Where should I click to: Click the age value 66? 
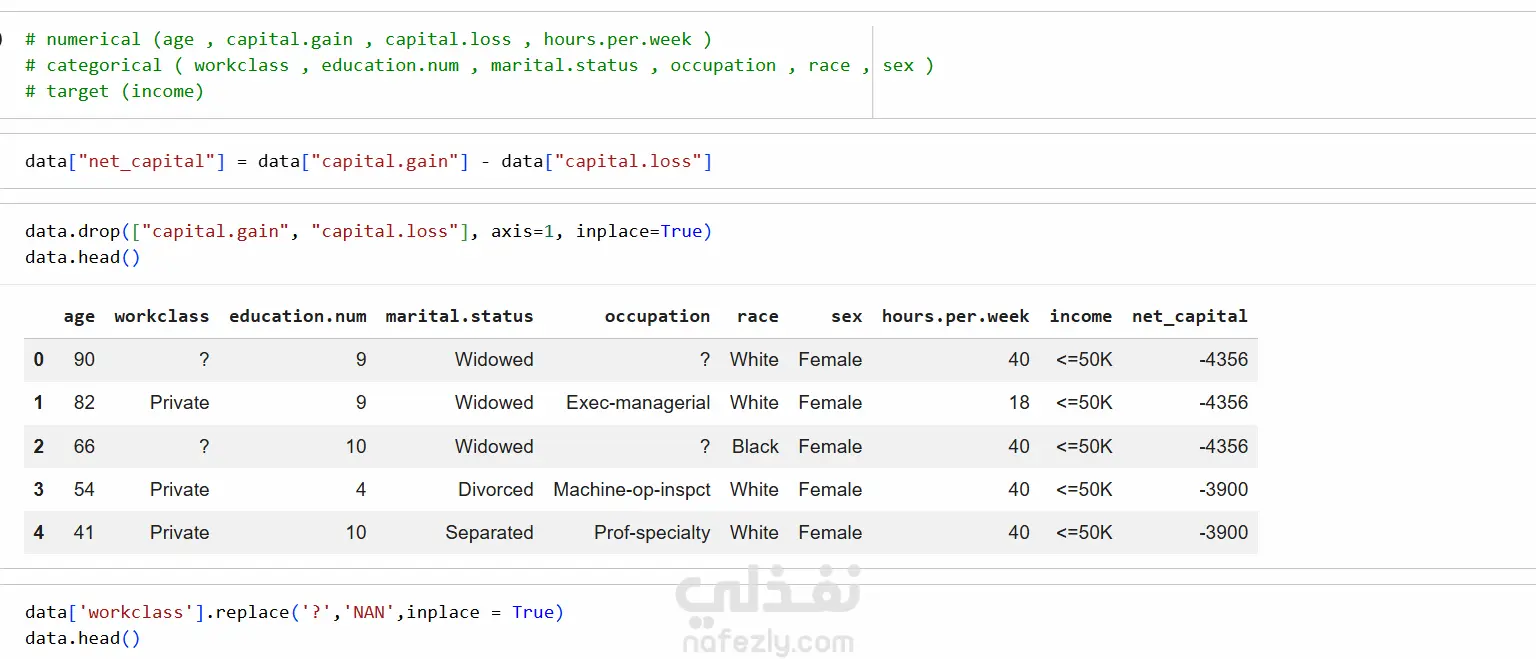click(84, 447)
